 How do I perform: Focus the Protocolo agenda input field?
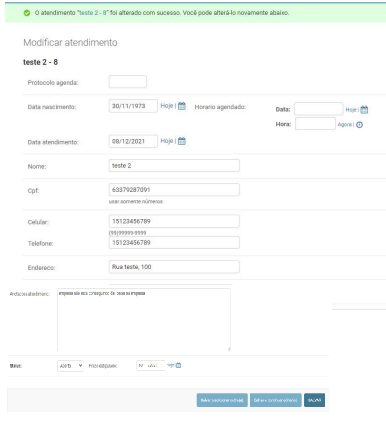pyautogui.click(x=128, y=82)
